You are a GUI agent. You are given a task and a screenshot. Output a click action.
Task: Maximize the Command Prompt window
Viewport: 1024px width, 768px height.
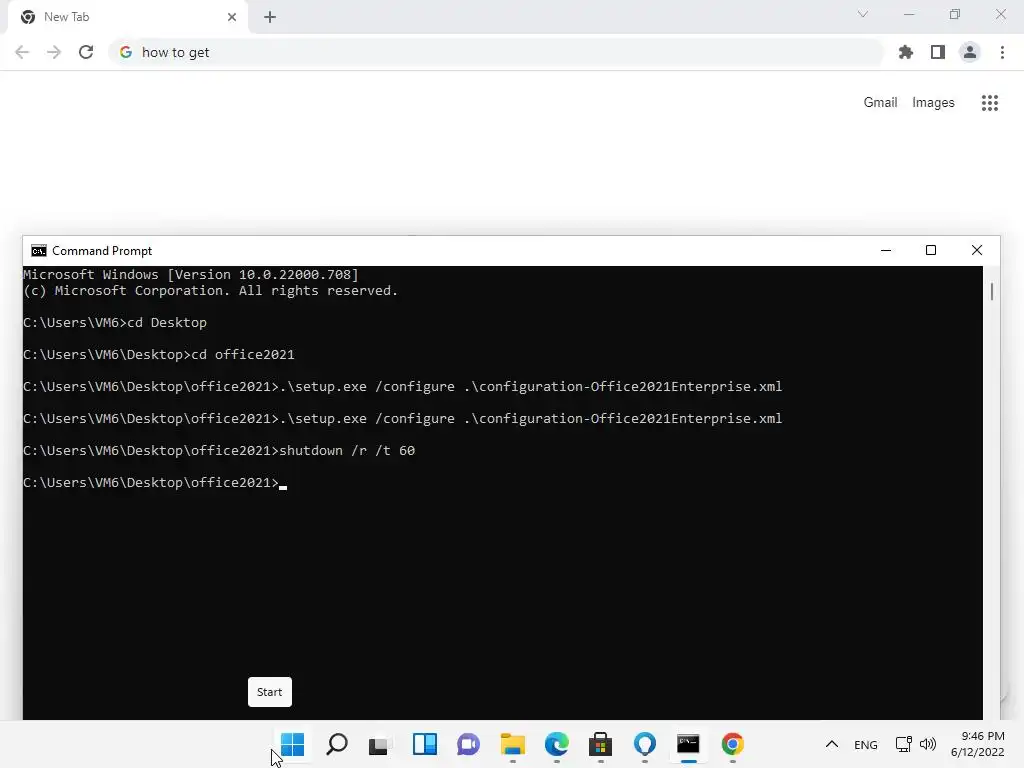tap(931, 250)
